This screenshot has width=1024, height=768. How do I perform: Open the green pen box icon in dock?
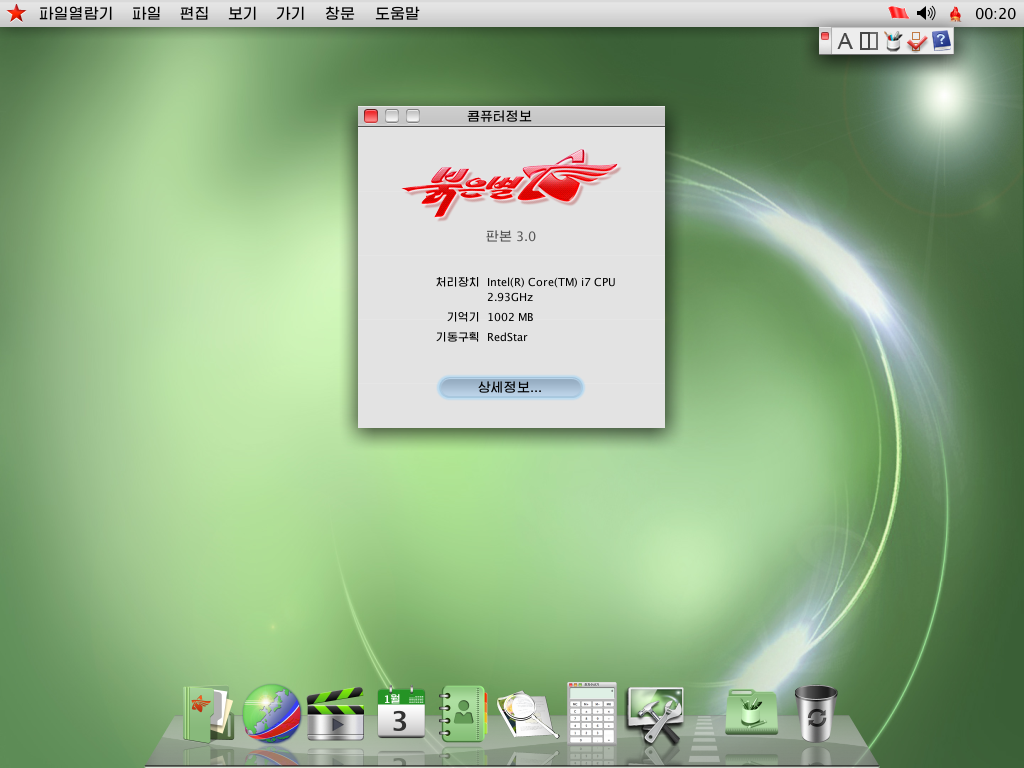coord(752,713)
